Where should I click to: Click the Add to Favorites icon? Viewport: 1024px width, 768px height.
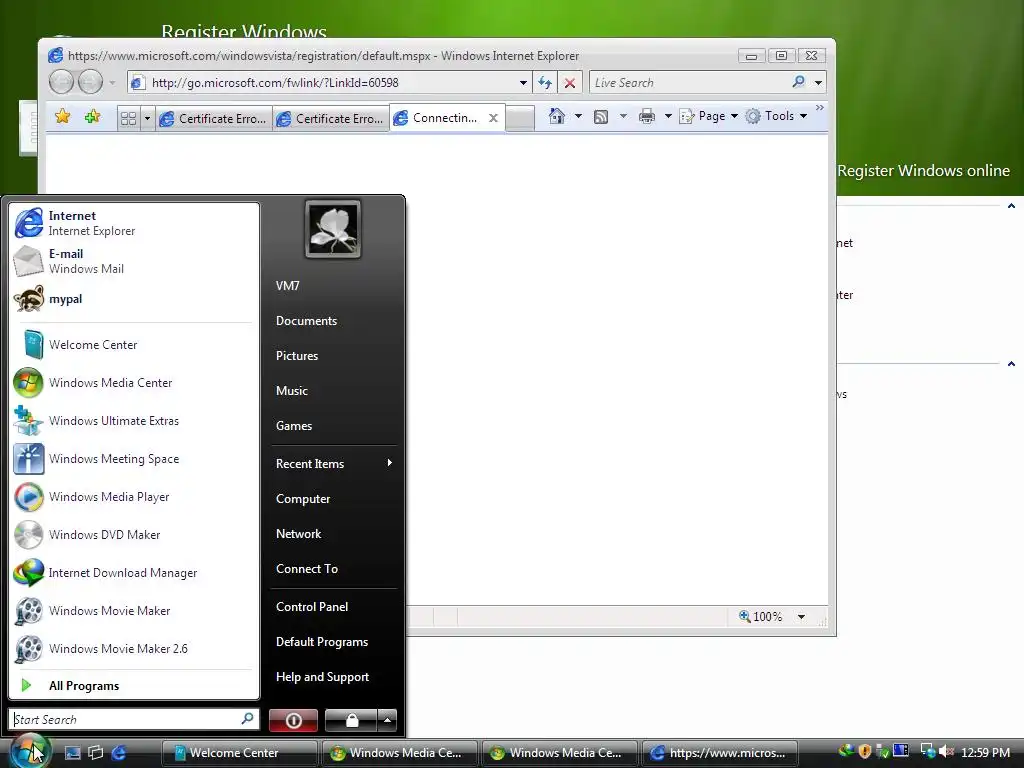(x=93, y=117)
